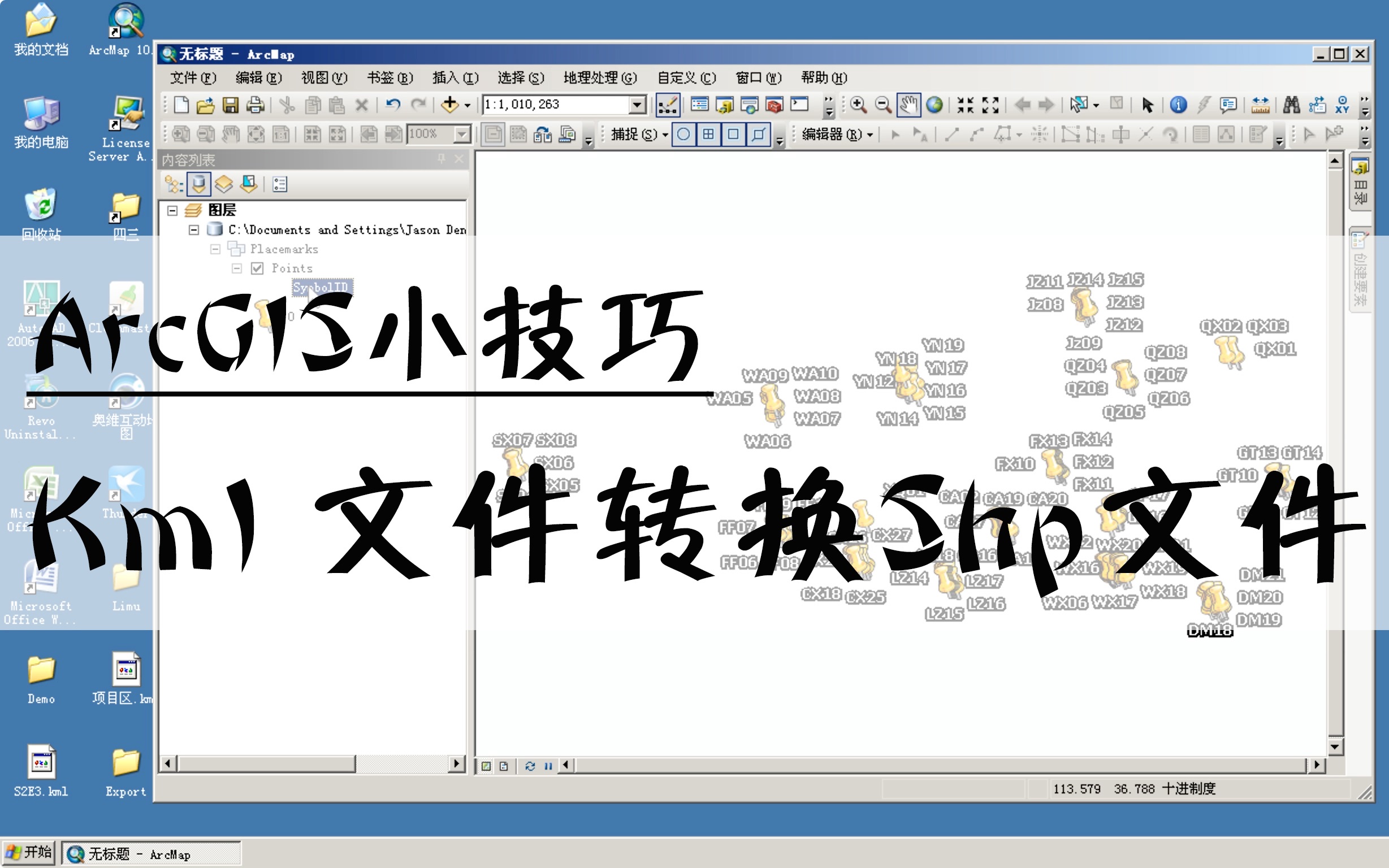Toggle Edge Snapping button
Image resolution: width=1389 pixels, height=868 pixels.
758,134
